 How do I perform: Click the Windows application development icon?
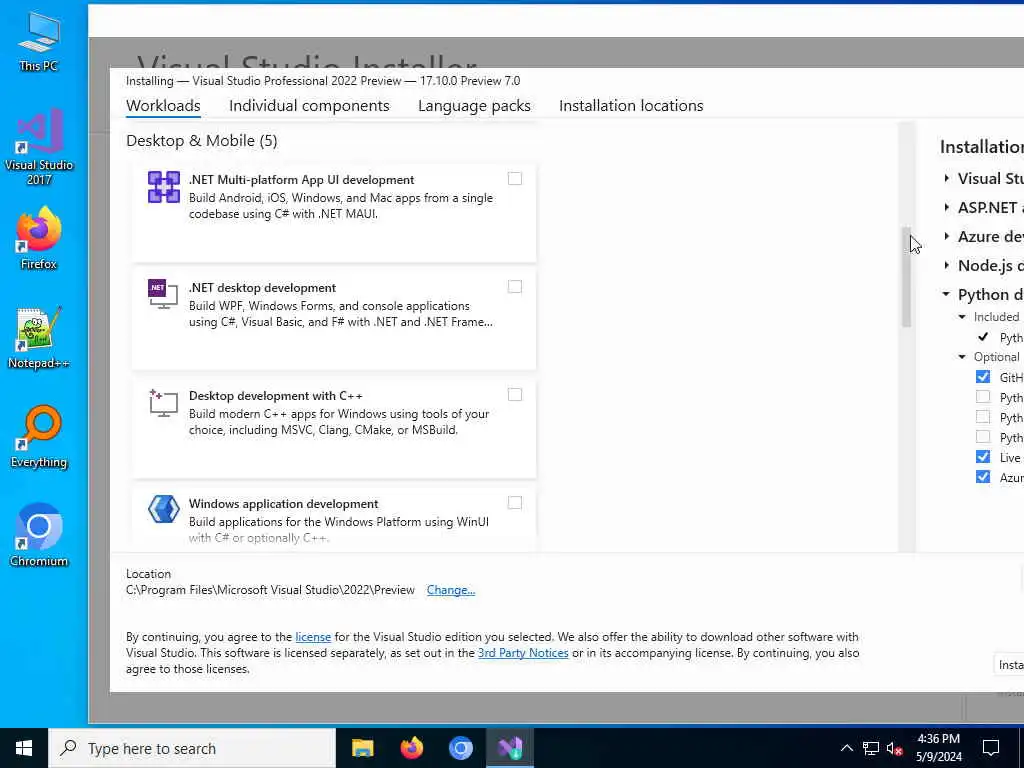tap(163, 509)
